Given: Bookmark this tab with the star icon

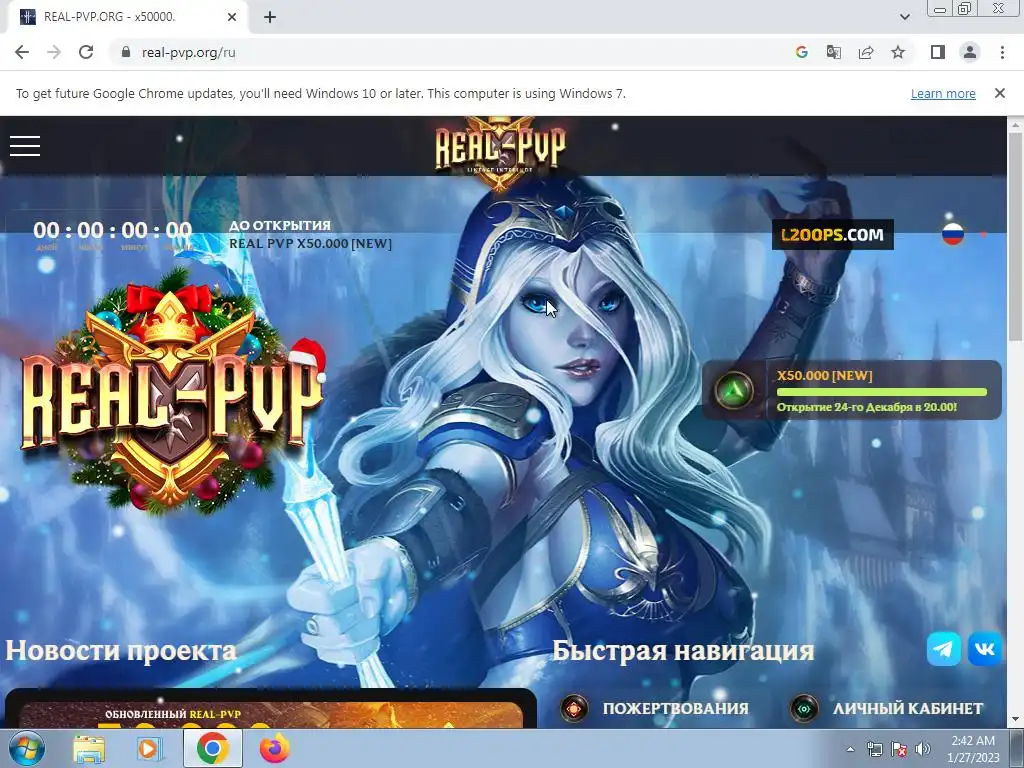Looking at the screenshot, I should 898,52.
